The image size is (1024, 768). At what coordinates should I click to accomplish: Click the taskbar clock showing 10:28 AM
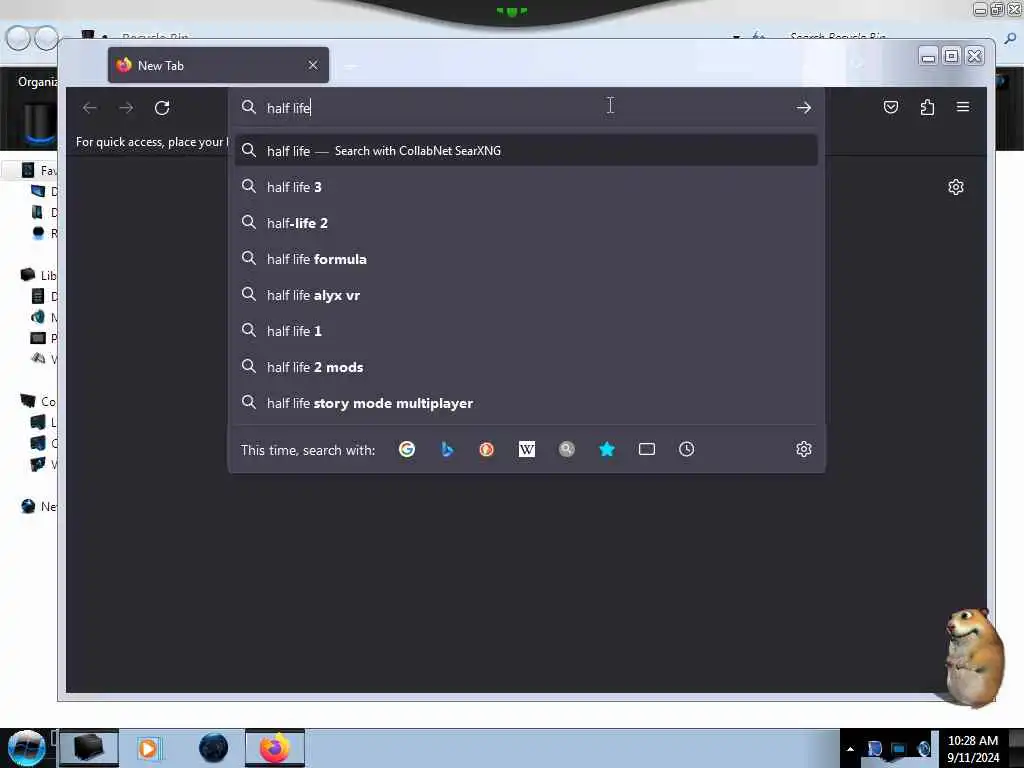(973, 749)
